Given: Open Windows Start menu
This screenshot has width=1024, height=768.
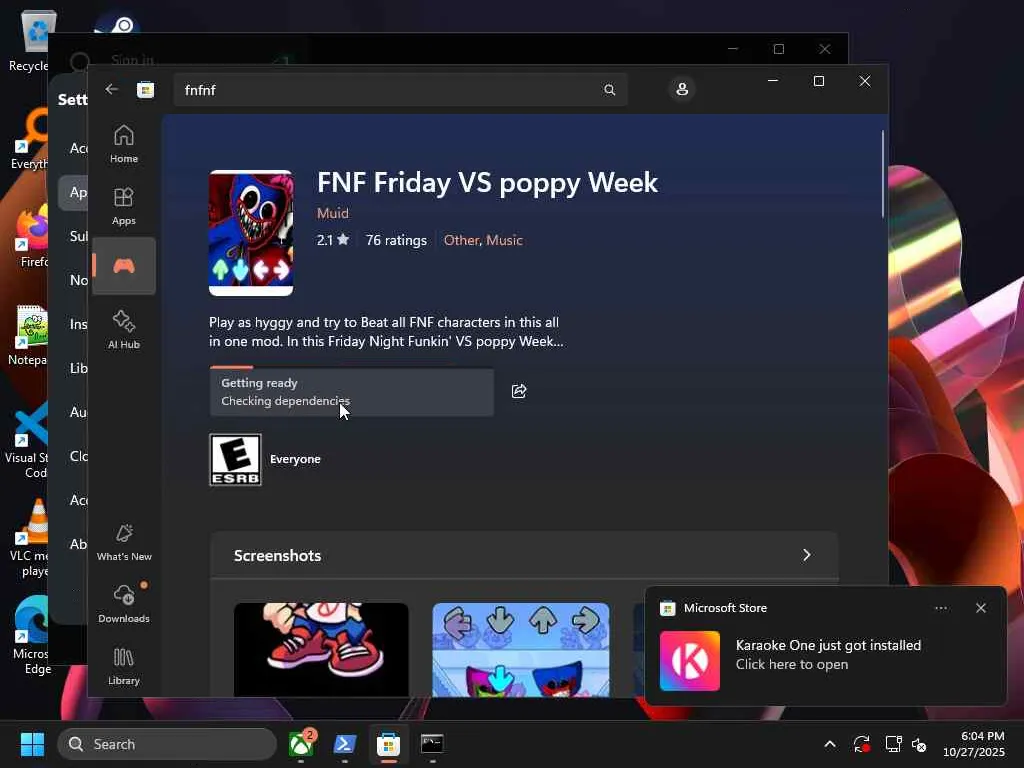Looking at the screenshot, I should pos(32,744).
